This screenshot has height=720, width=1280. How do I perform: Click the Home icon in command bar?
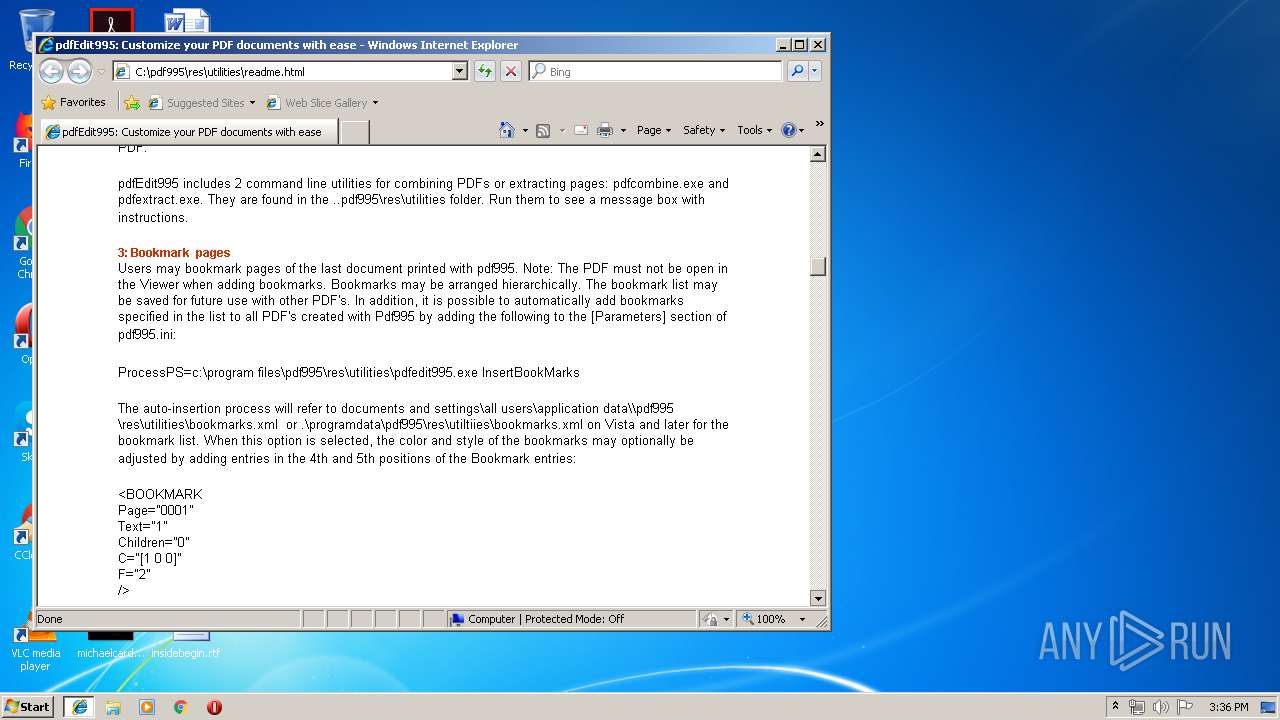507,130
